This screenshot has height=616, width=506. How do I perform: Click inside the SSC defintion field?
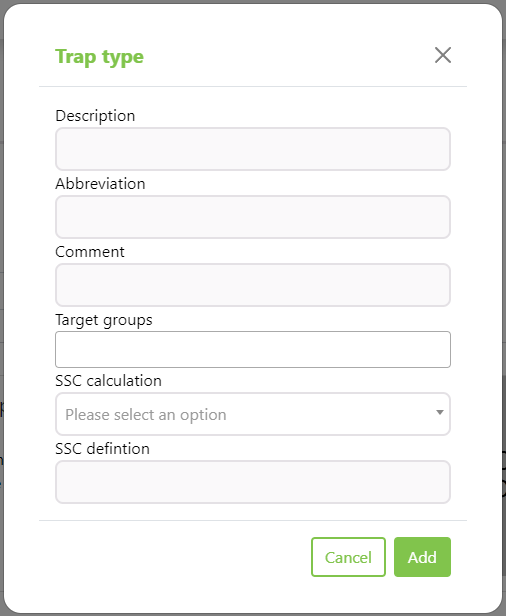(x=253, y=482)
